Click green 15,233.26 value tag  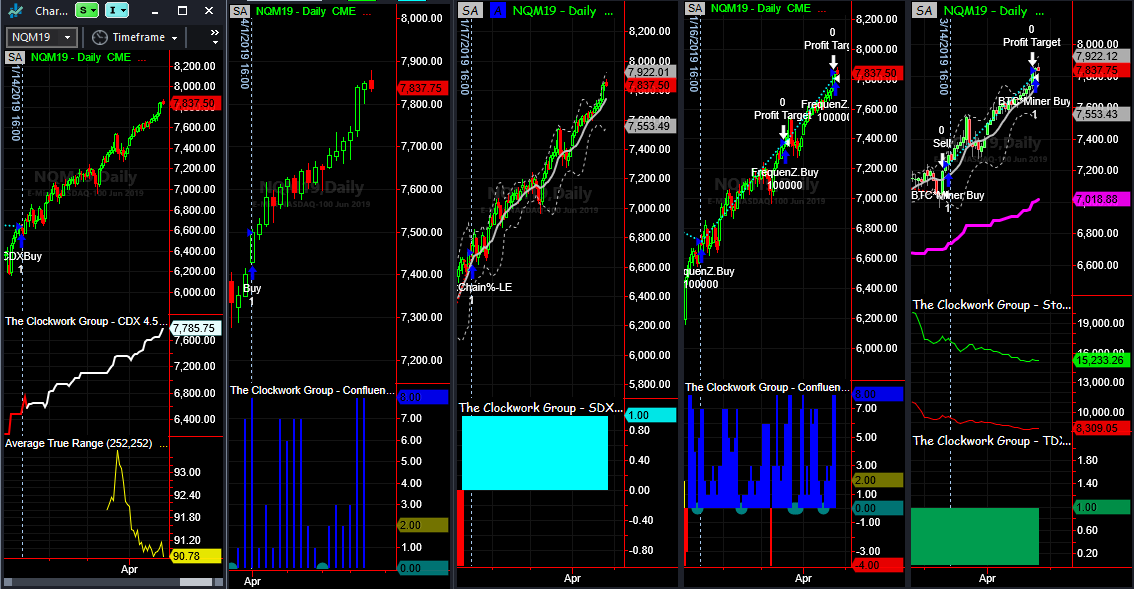(1102, 360)
